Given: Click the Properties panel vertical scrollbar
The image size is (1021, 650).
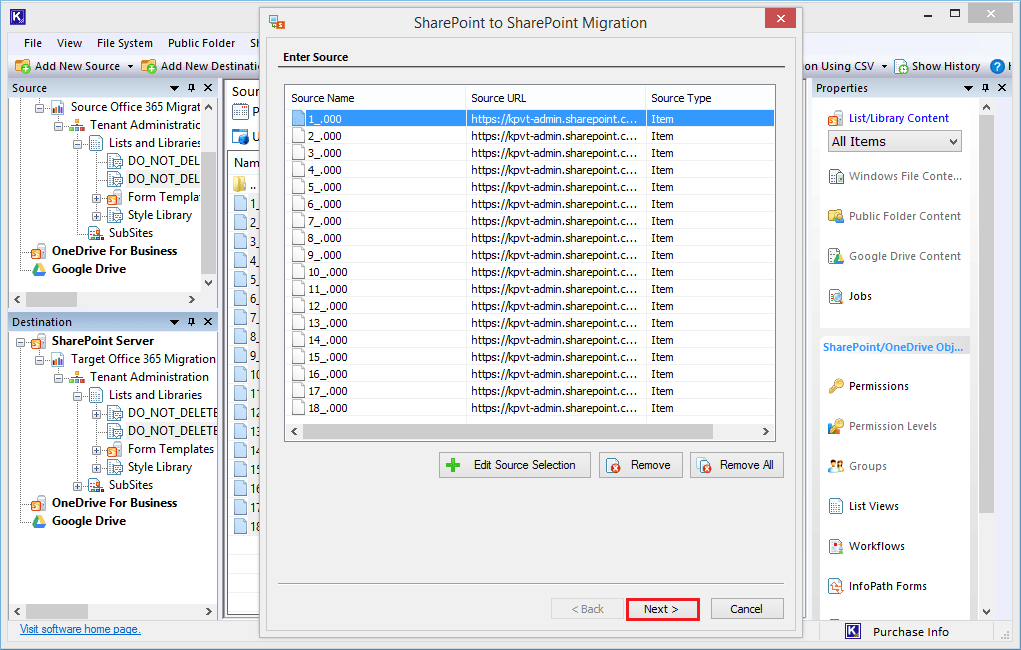Looking at the screenshot, I should [986, 315].
